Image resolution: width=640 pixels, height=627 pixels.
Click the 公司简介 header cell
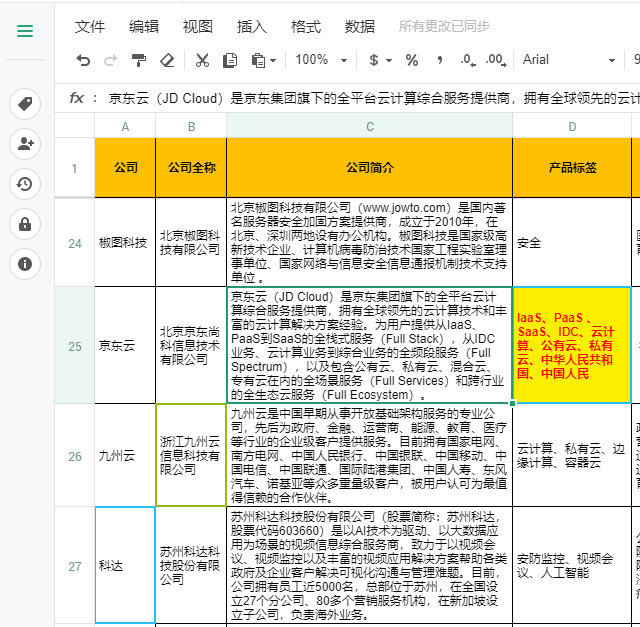coord(369,168)
